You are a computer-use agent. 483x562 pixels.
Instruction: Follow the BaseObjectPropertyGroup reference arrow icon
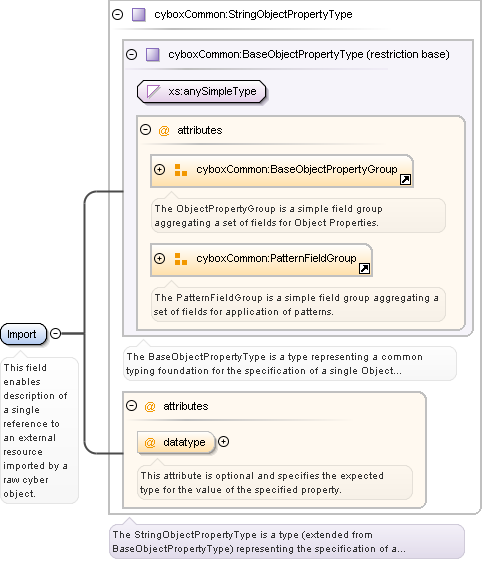point(405,179)
